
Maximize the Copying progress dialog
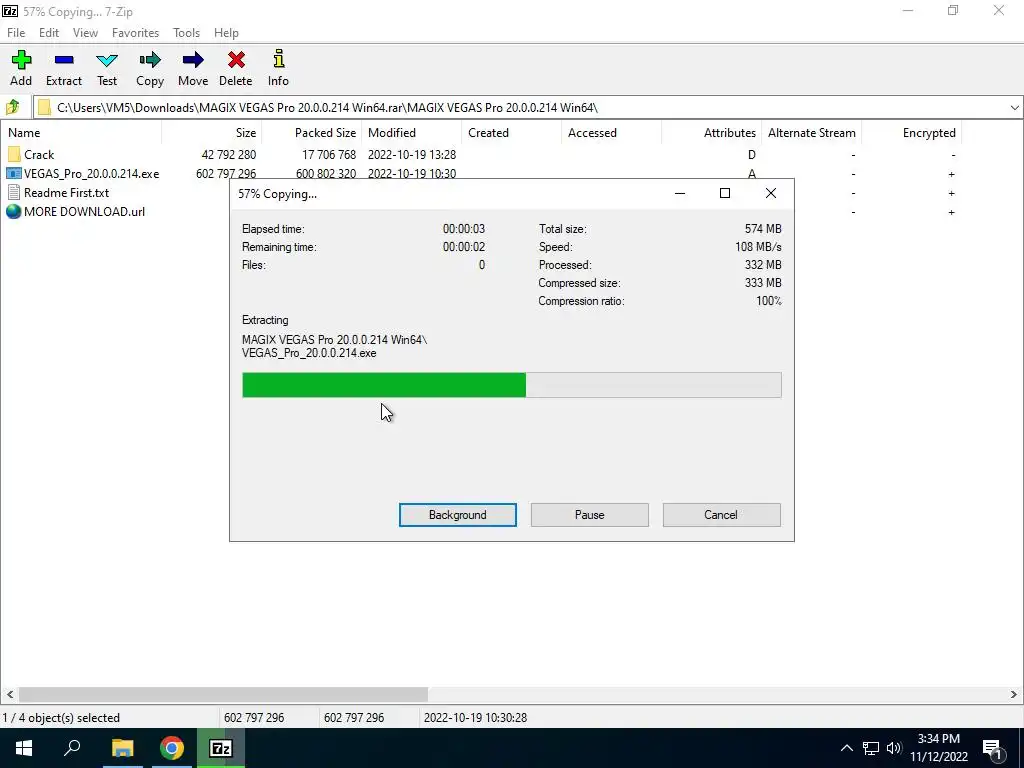(724, 193)
